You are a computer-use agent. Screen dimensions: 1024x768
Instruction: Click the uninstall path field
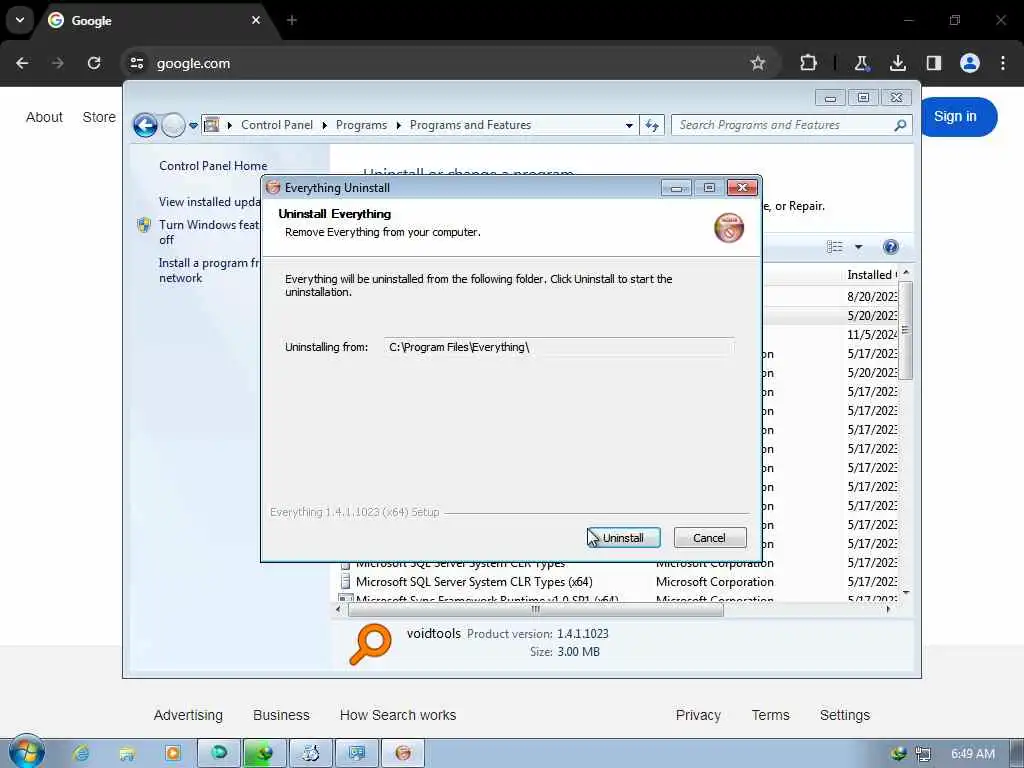tap(560, 347)
